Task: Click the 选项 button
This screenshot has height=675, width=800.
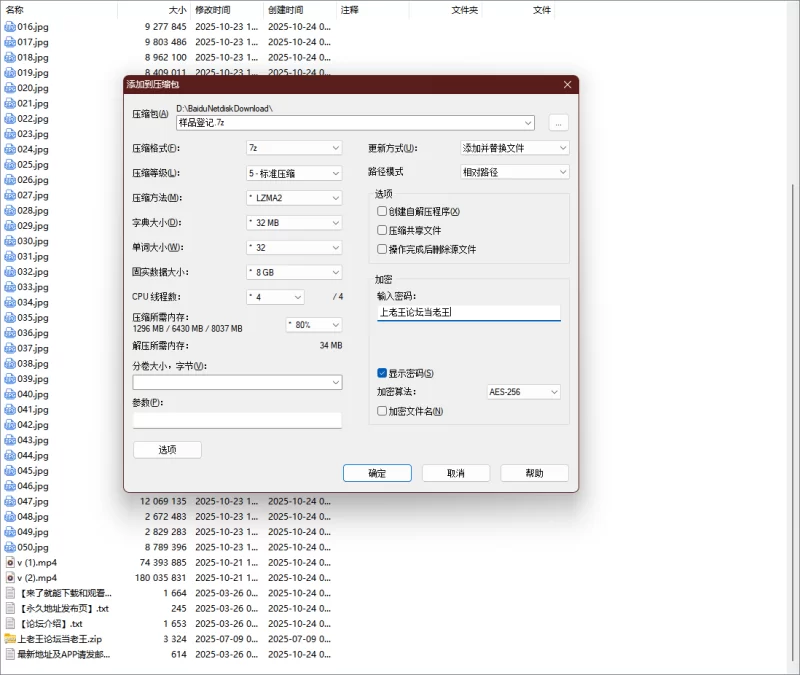Action: 167,450
